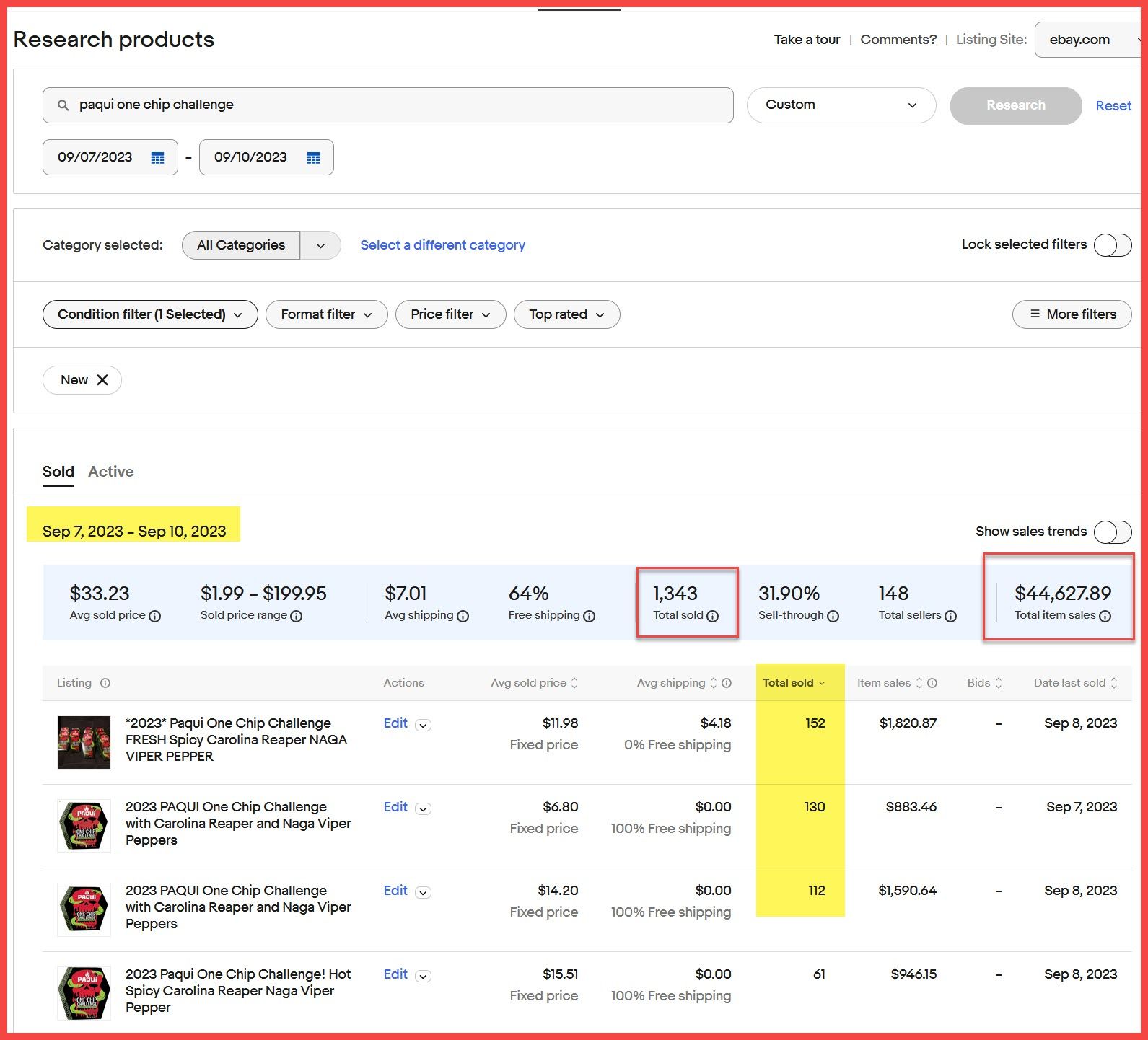Click the end date field 09/10/2023
1148x1040 pixels.
click(266, 157)
